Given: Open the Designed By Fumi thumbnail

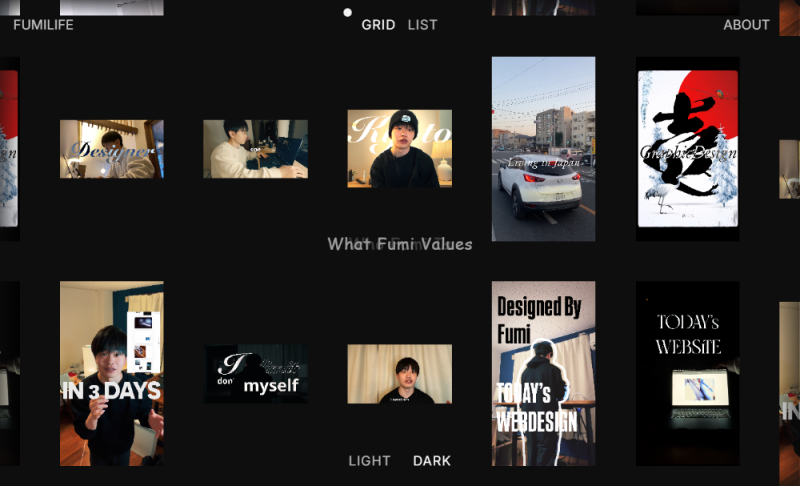Looking at the screenshot, I should [x=543, y=373].
